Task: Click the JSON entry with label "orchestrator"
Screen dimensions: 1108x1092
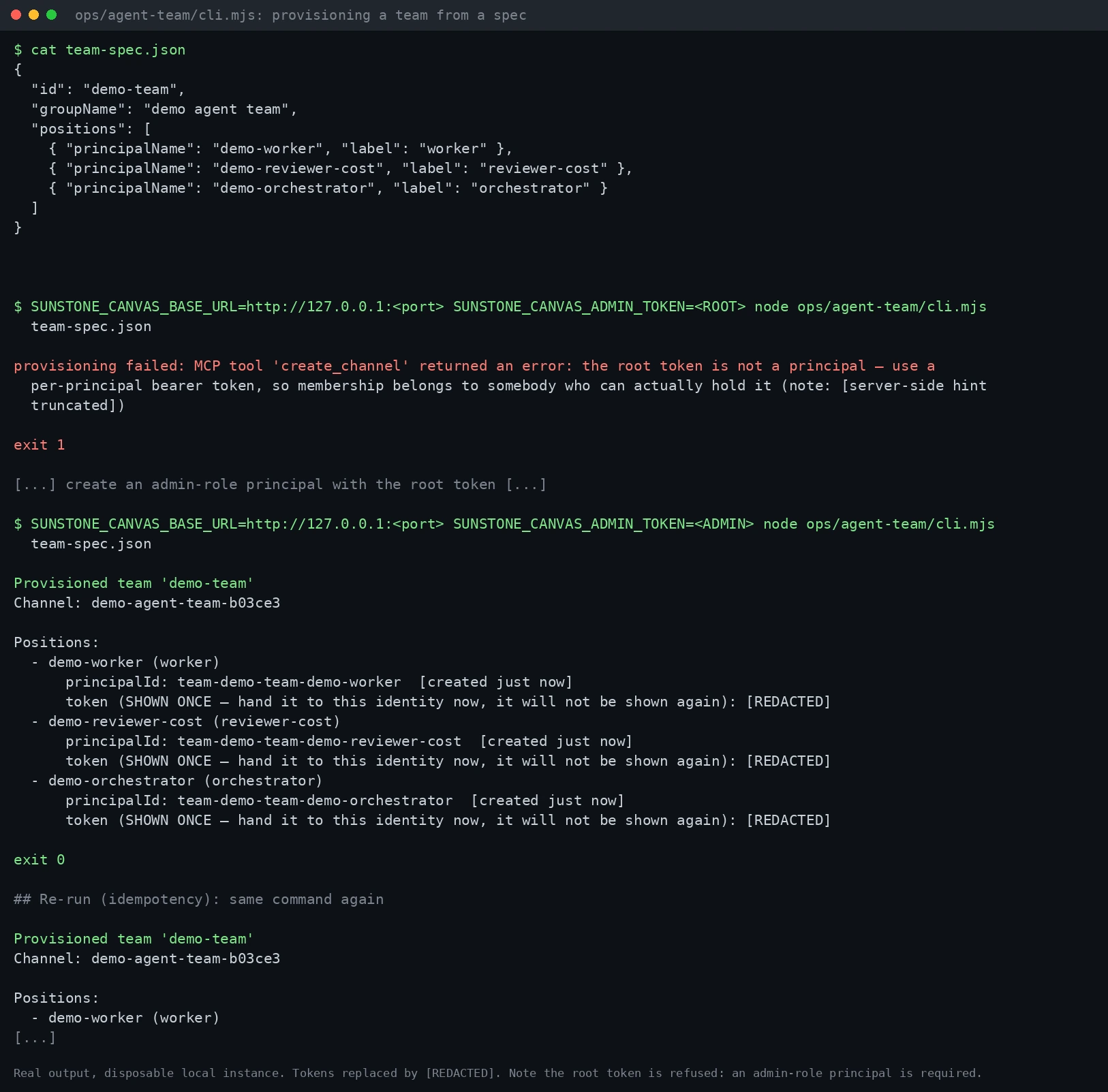Action: click(x=328, y=188)
